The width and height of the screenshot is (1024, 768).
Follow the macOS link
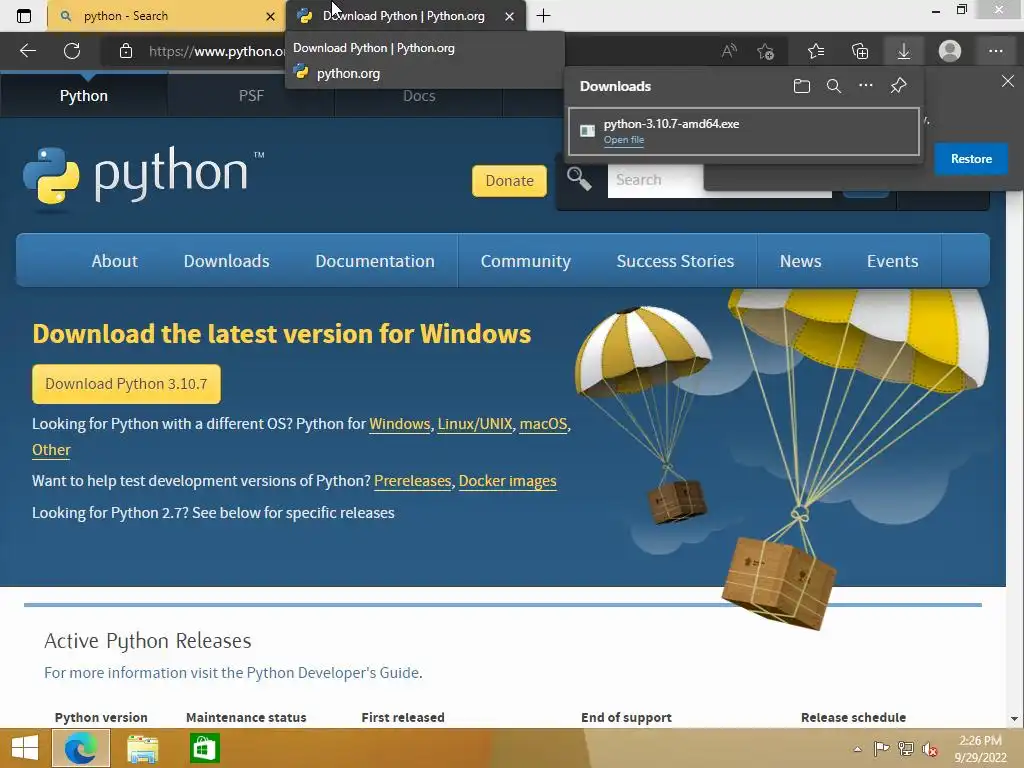543,424
